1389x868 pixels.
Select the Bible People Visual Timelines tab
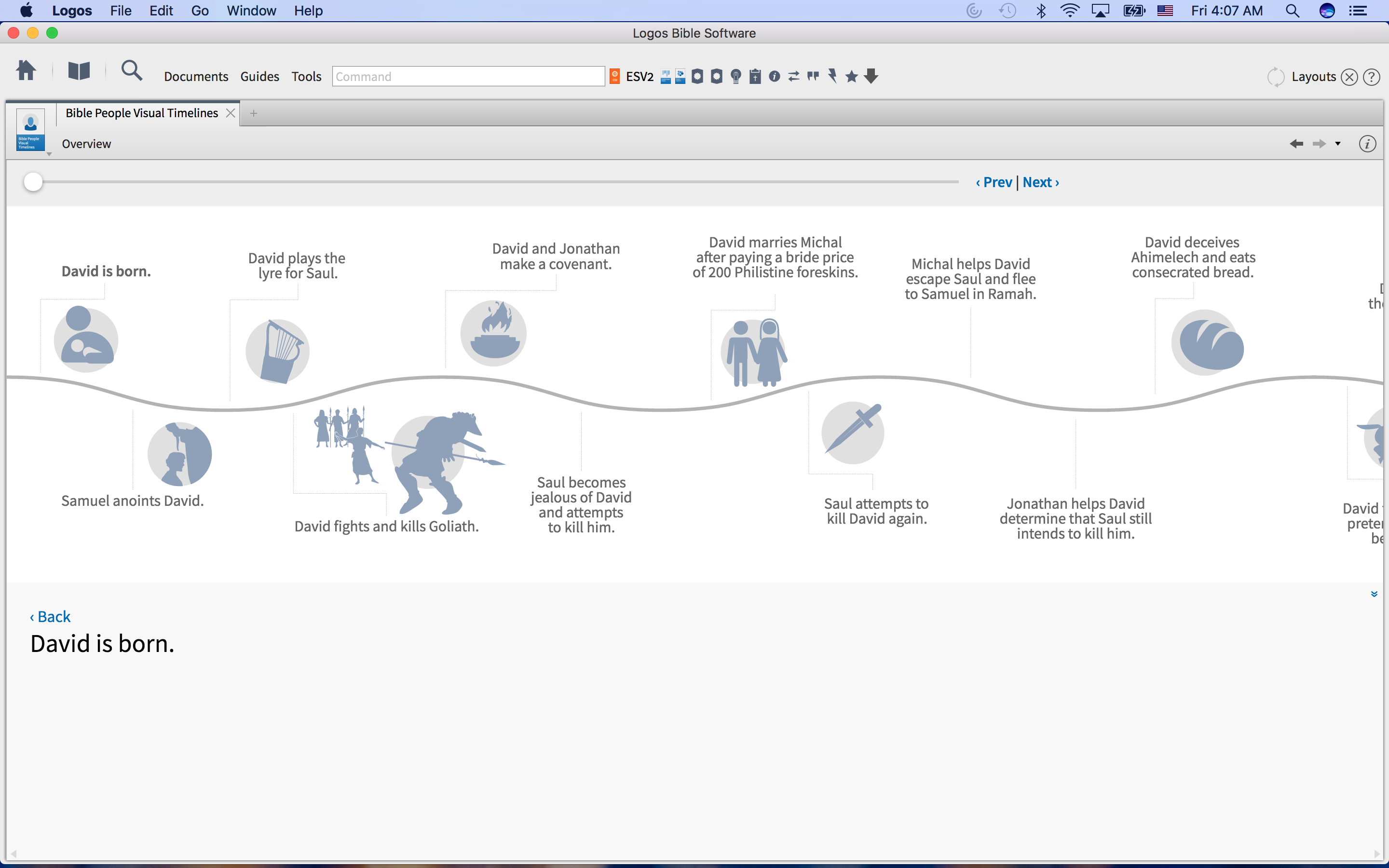(142, 113)
